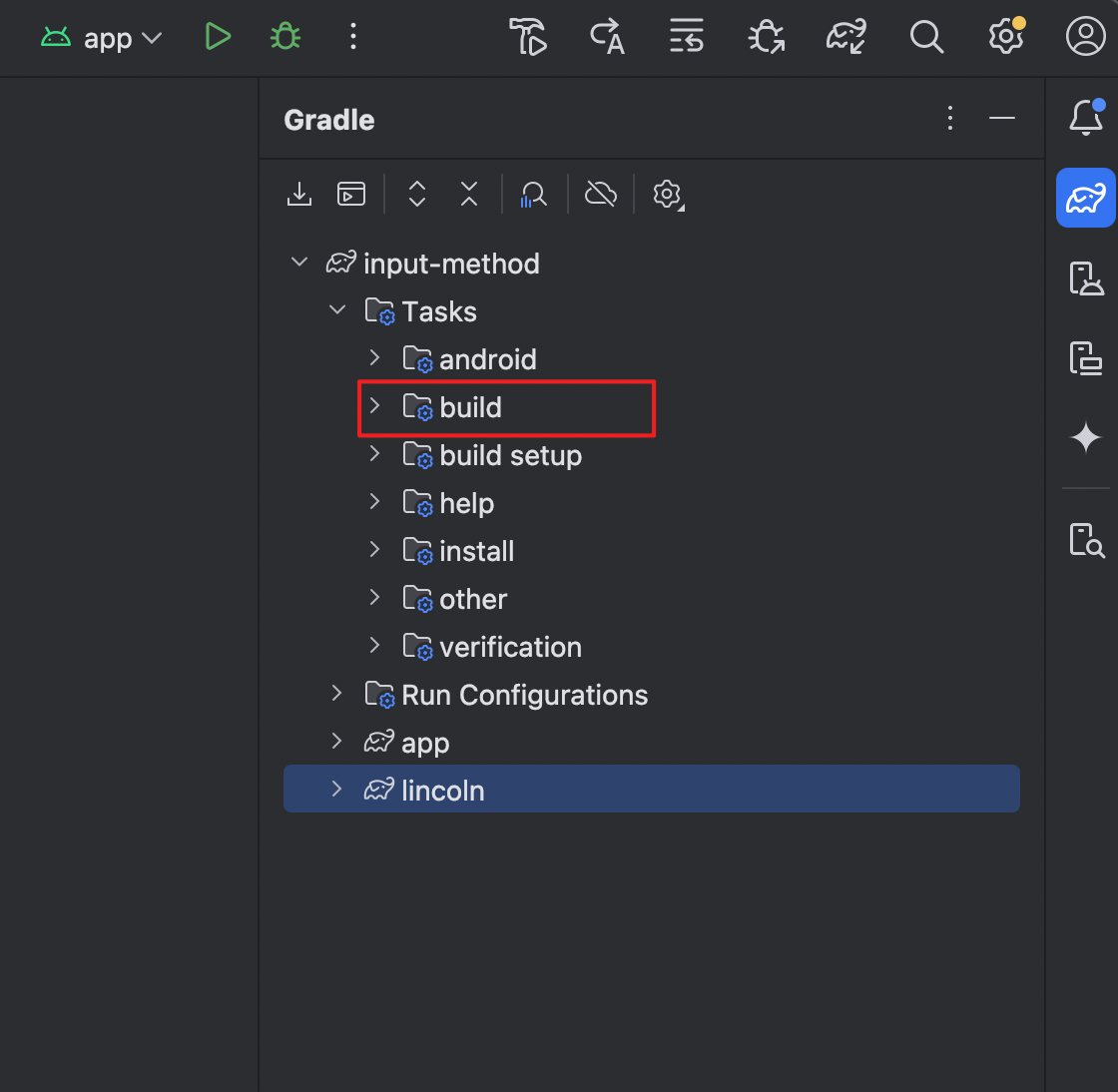Expand the build tasks folder
This screenshot has height=1092, width=1118.
(x=375, y=406)
